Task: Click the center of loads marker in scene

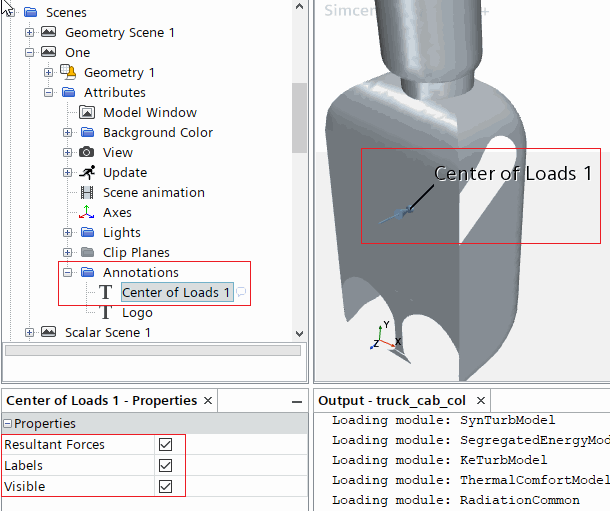Action: click(398, 214)
